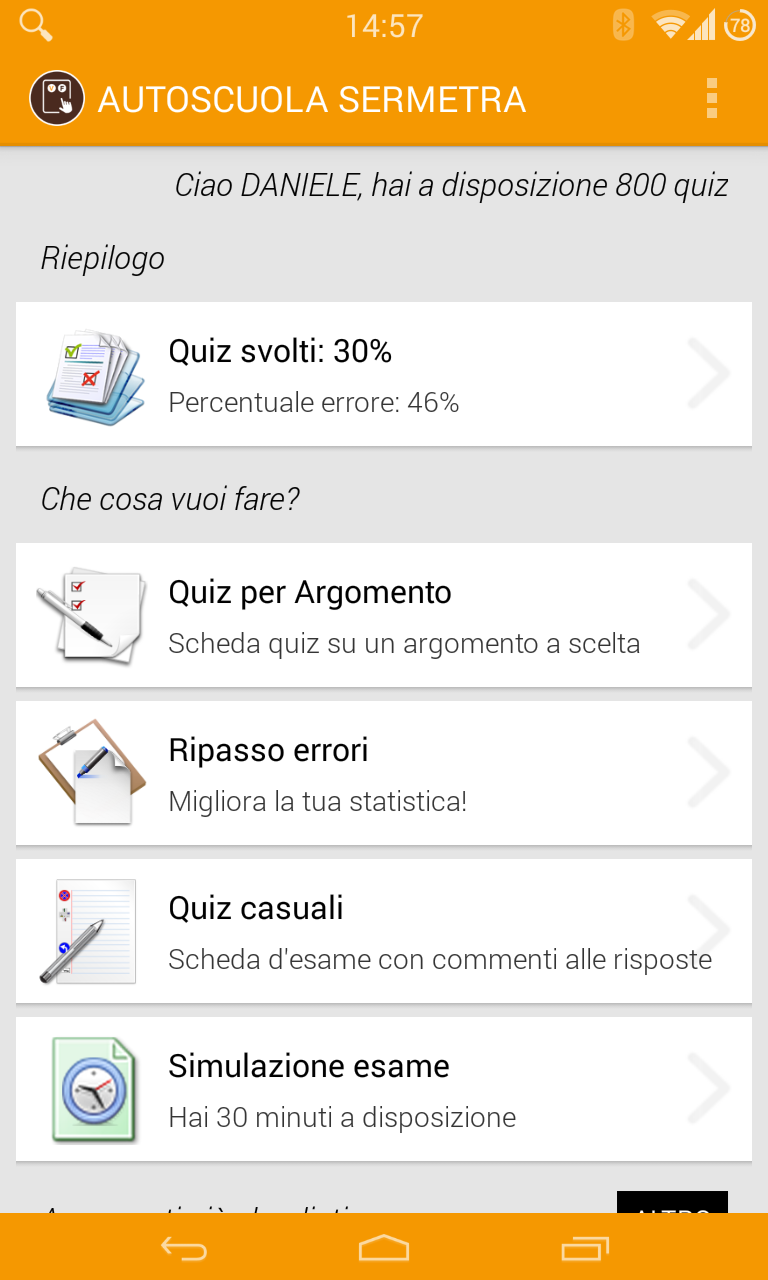Select the Quiz casuali menu entry

(384, 931)
